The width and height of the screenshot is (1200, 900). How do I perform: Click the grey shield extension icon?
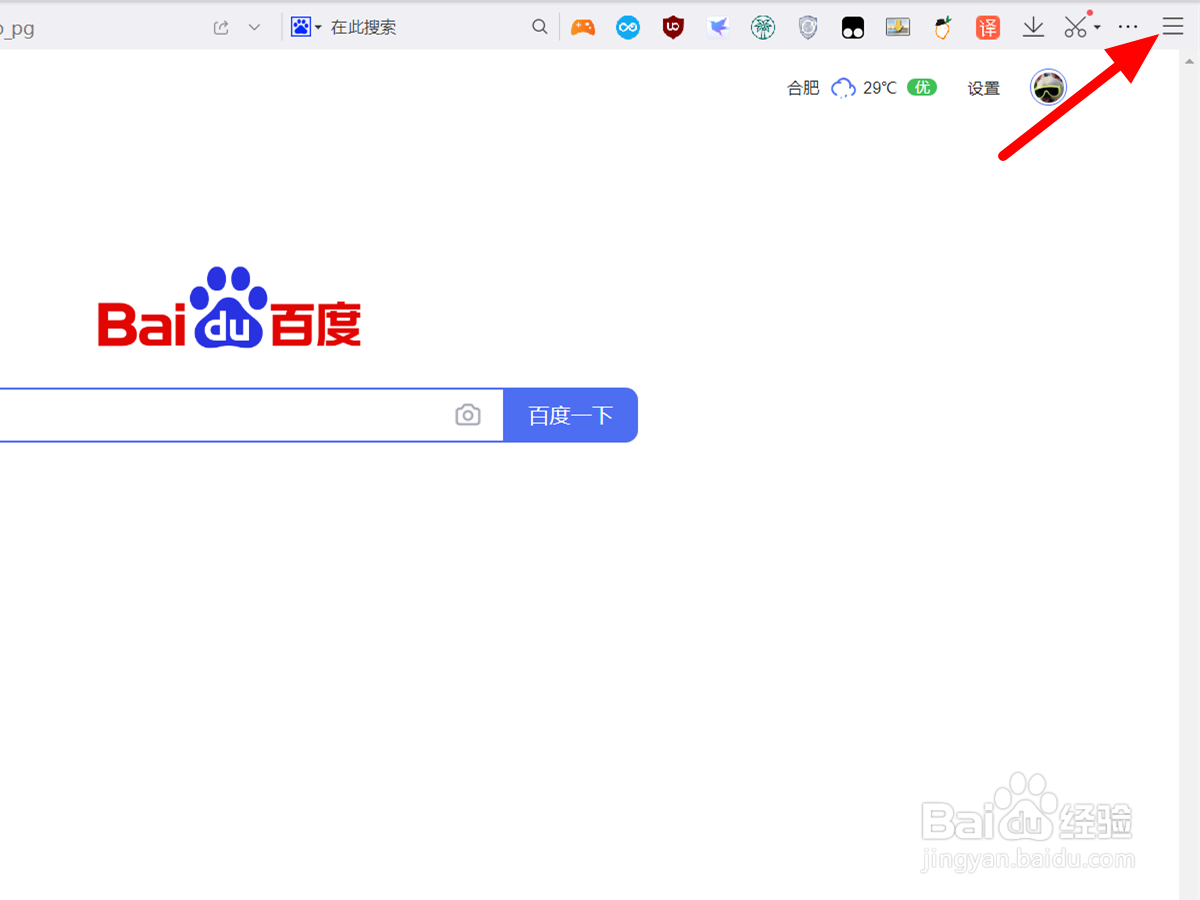808,27
